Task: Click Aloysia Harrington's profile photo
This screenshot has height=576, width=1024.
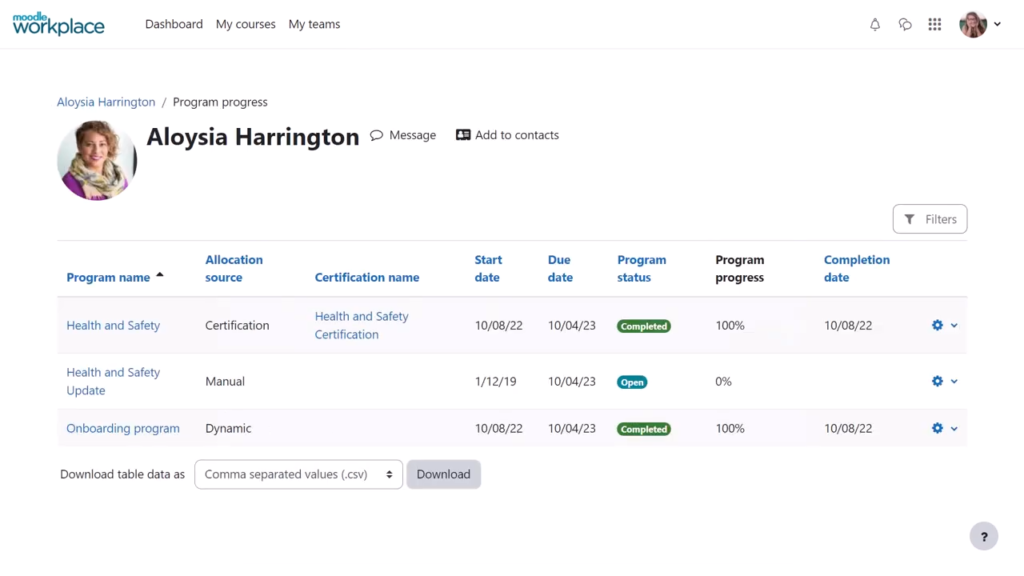Action: [x=96, y=160]
